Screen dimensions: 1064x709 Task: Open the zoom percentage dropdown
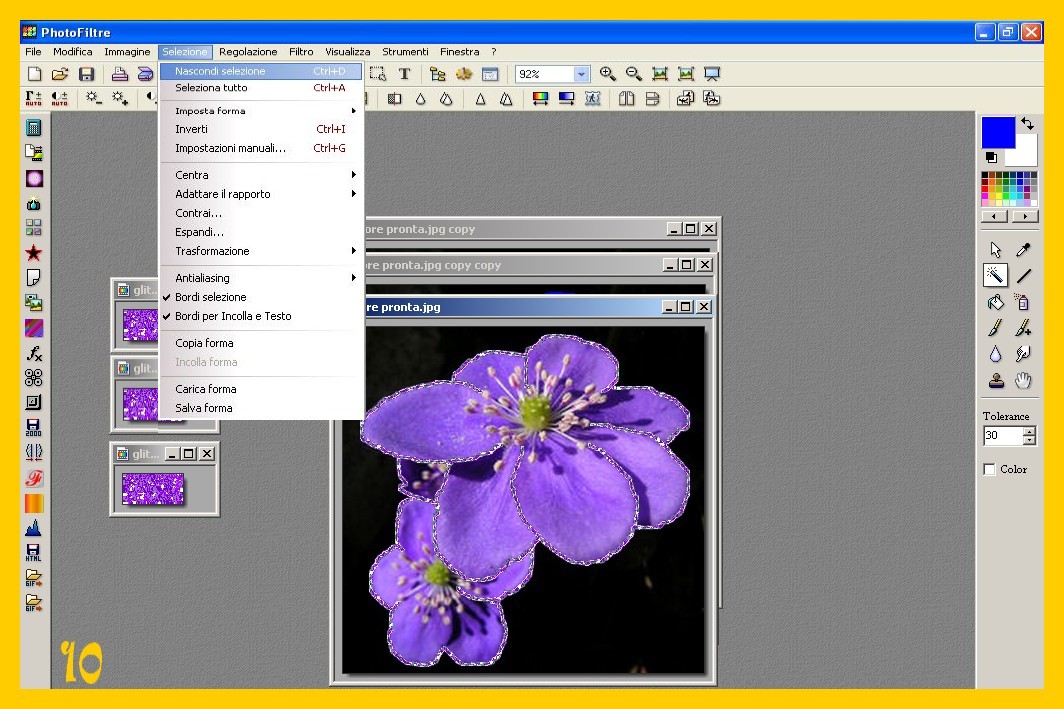click(582, 74)
